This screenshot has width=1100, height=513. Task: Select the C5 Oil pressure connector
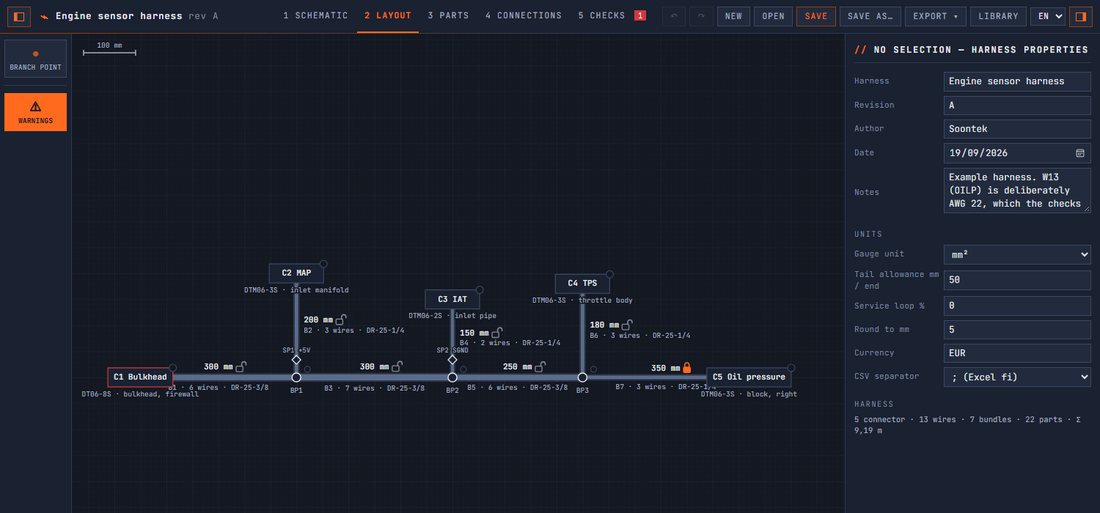tap(749, 378)
